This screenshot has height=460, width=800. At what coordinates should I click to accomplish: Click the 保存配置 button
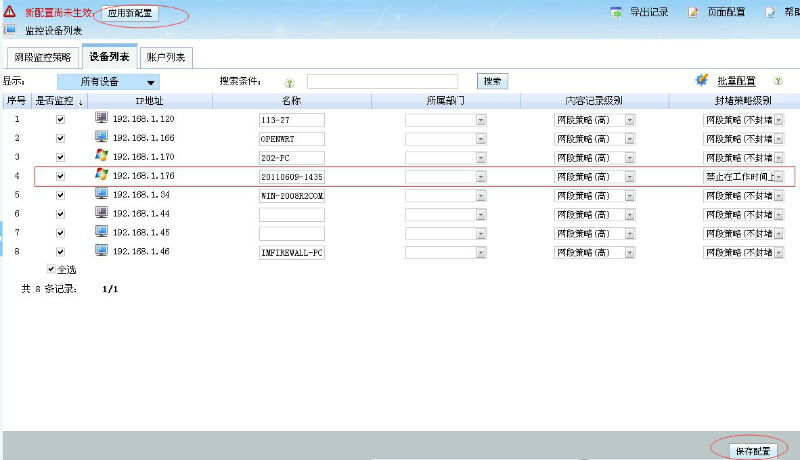[752, 450]
